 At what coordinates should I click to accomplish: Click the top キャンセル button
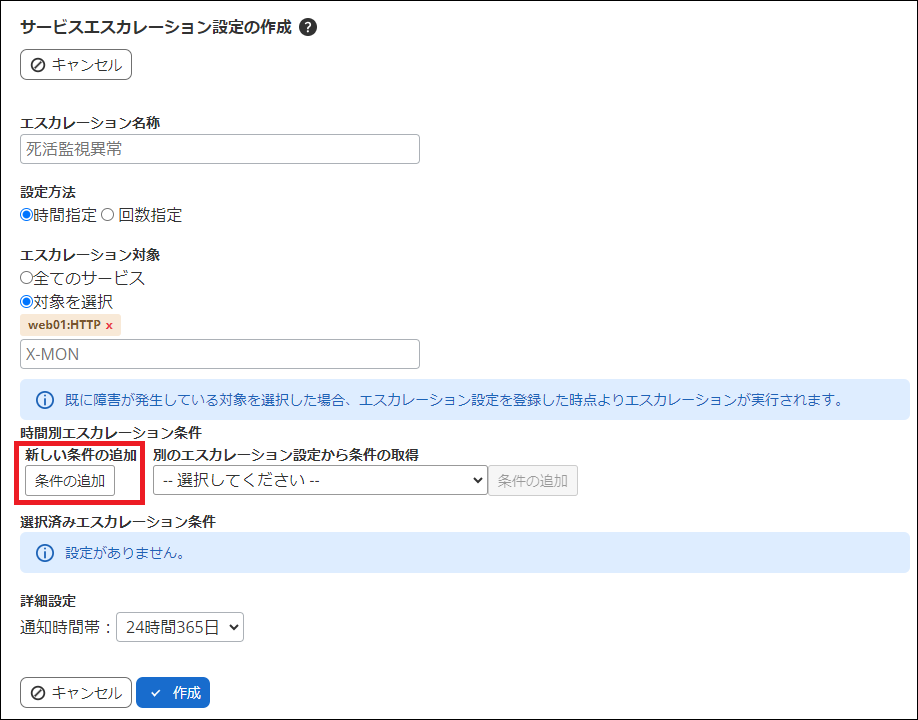75,63
